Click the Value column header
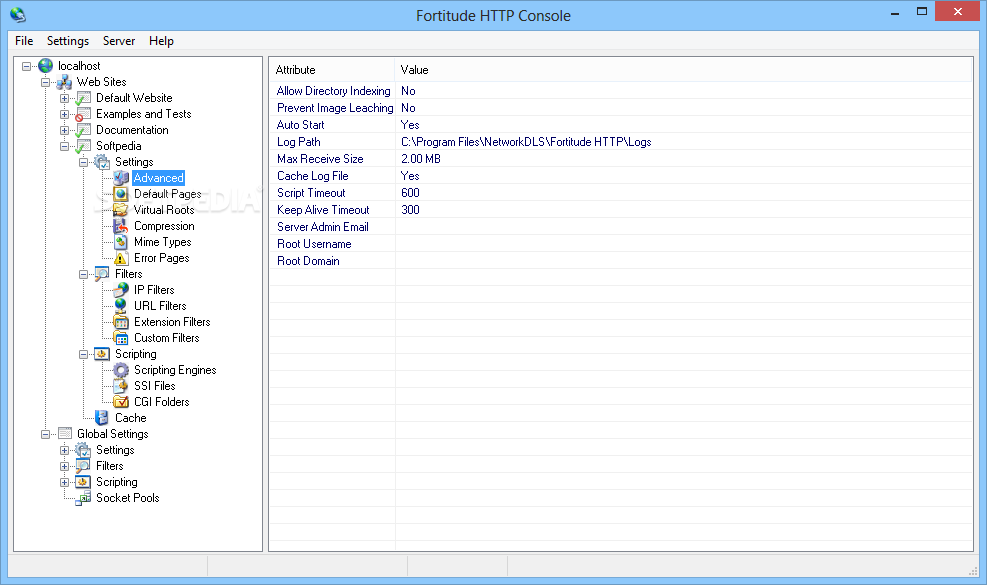 click(684, 70)
